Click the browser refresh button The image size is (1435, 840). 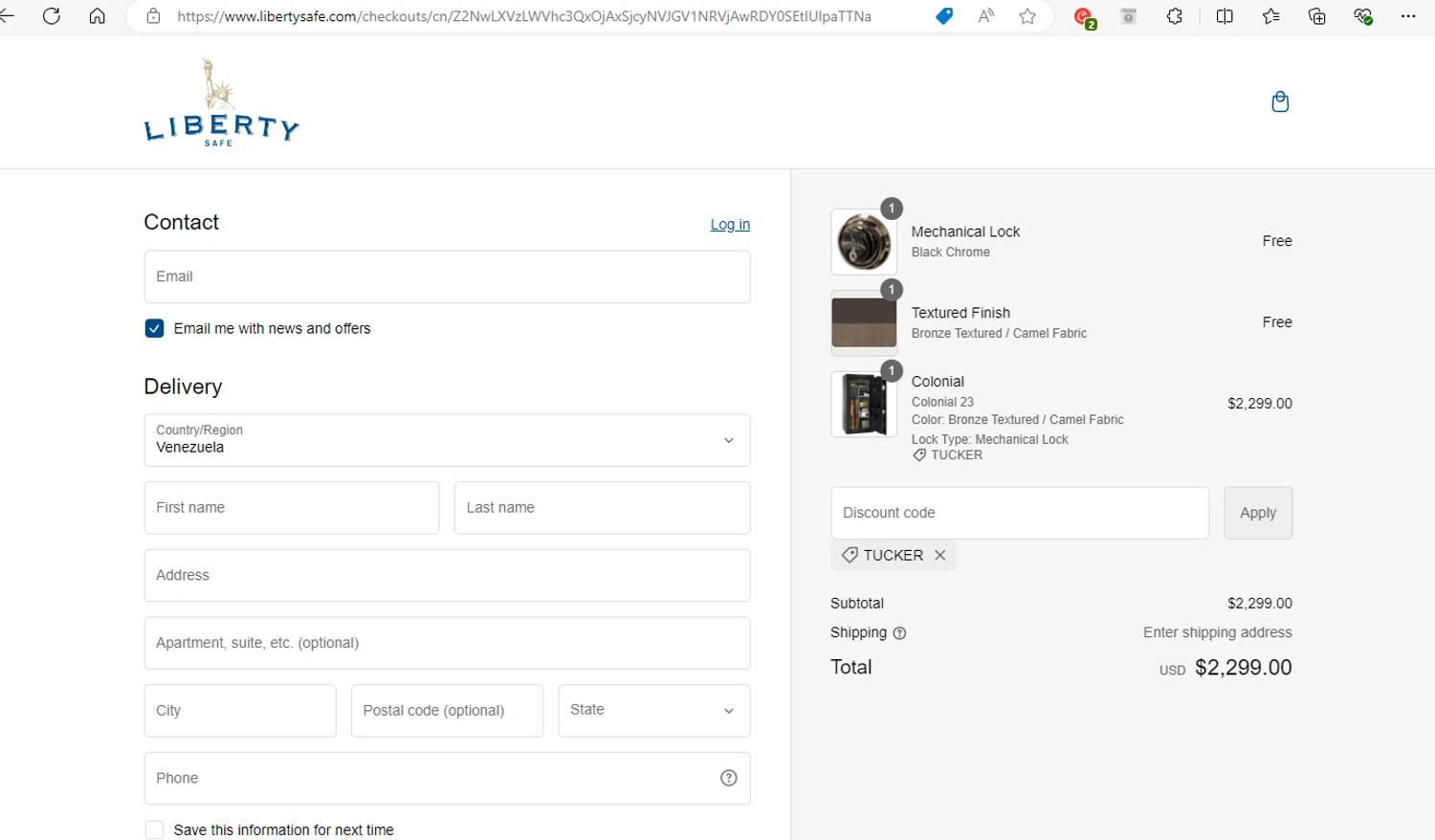pyautogui.click(x=52, y=16)
